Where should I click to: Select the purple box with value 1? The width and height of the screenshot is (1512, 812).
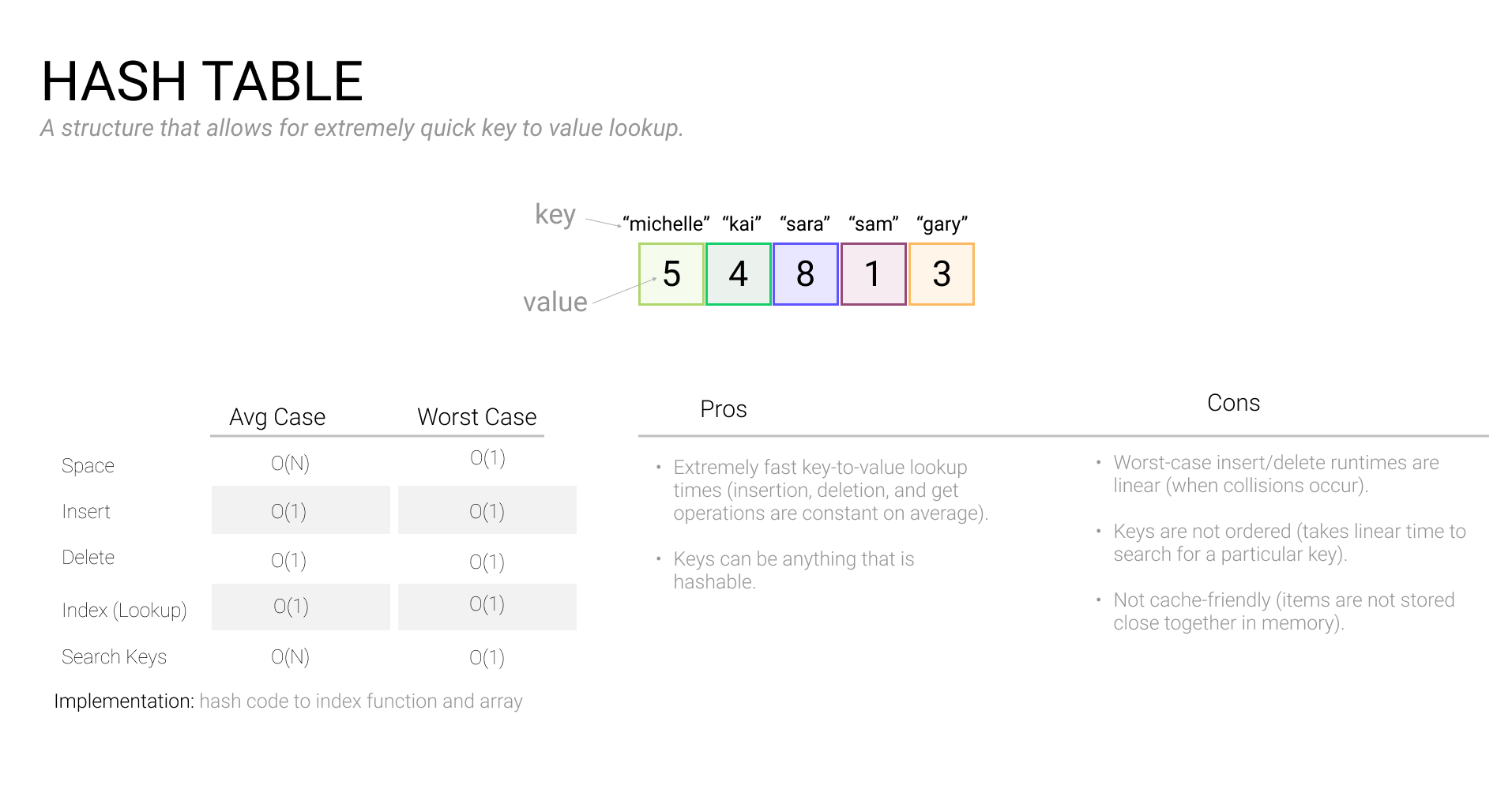pos(873,274)
